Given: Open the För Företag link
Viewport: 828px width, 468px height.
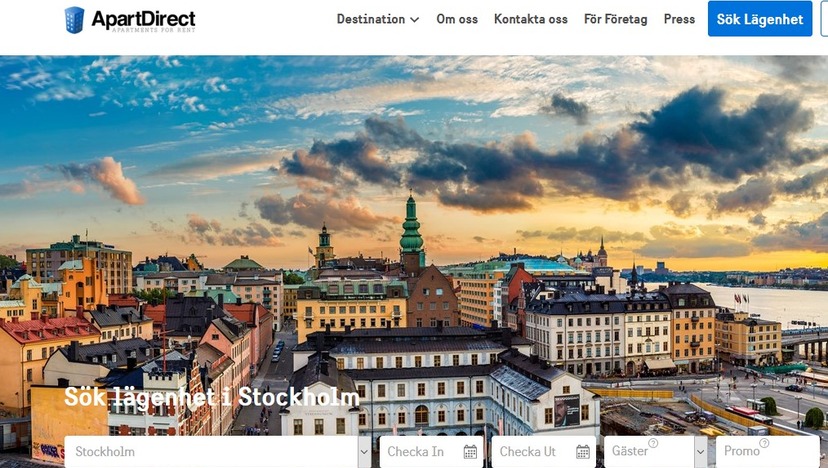Looking at the screenshot, I should pyautogui.click(x=616, y=19).
